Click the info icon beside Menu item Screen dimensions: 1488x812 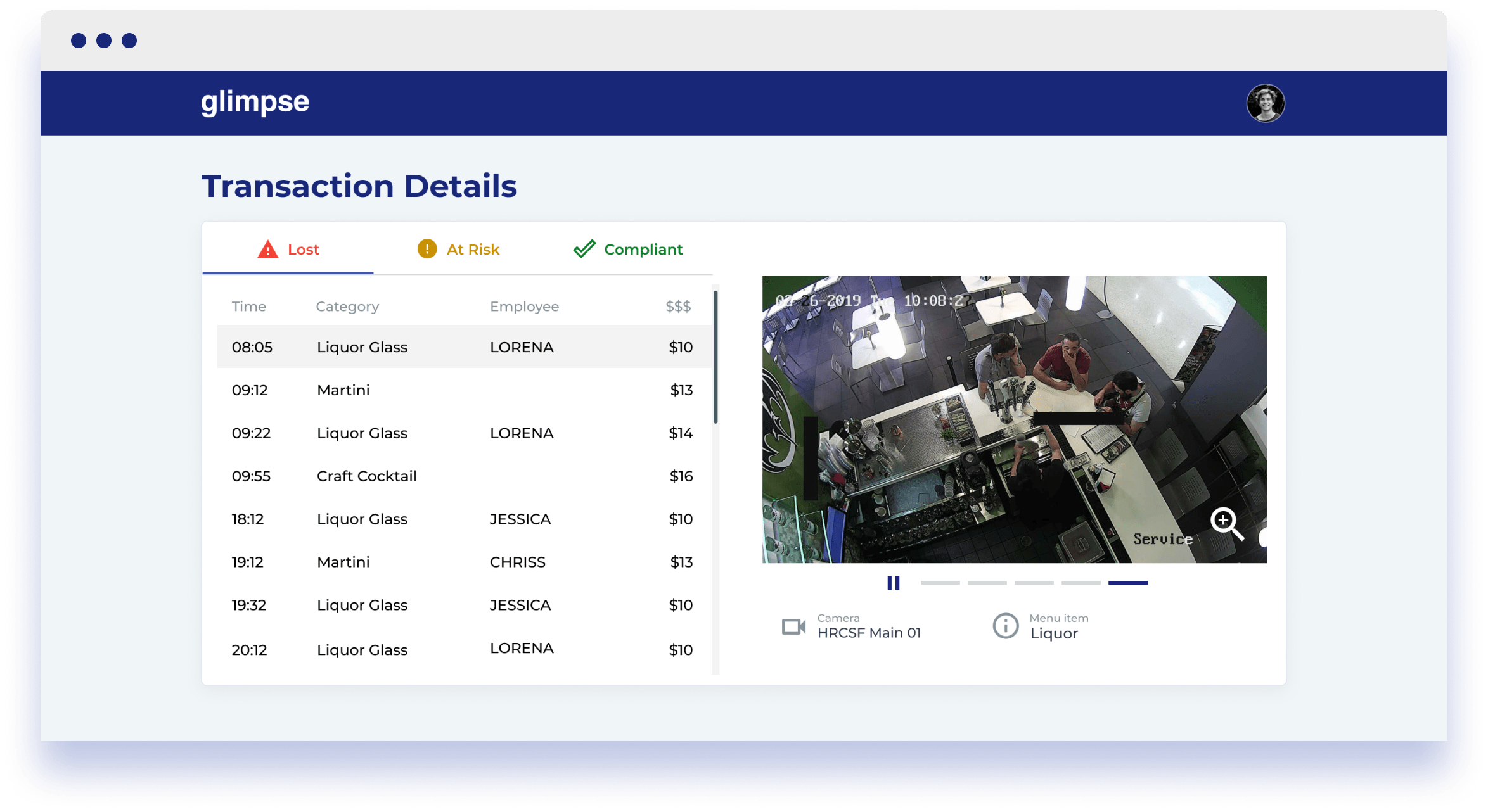click(x=1005, y=626)
